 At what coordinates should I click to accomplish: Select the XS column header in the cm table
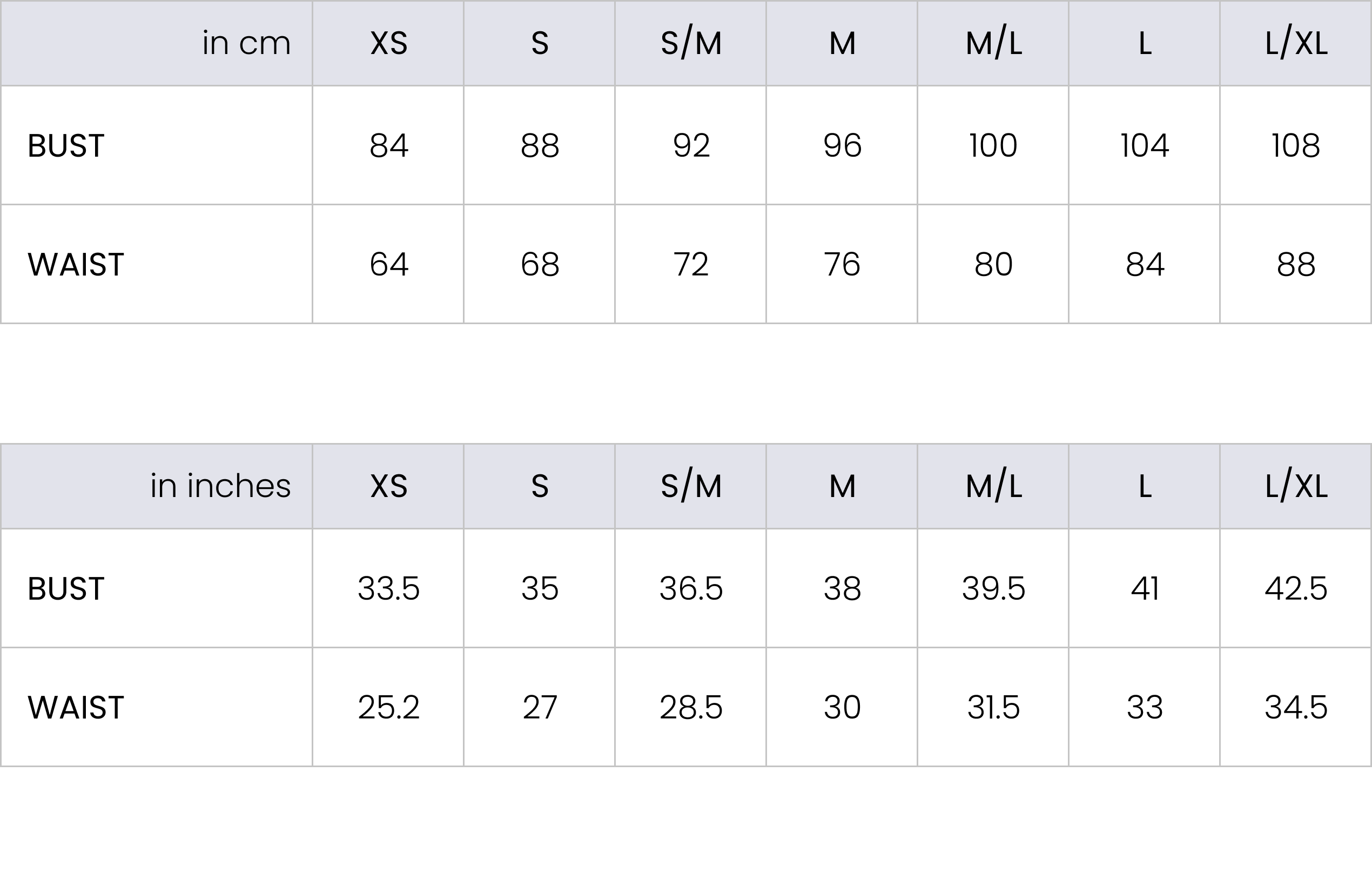[389, 43]
